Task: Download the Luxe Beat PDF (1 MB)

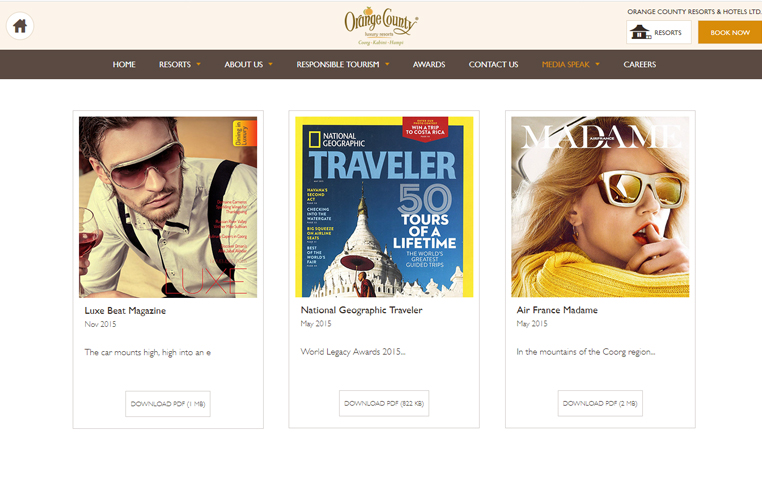Action: click(x=168, y=404)
